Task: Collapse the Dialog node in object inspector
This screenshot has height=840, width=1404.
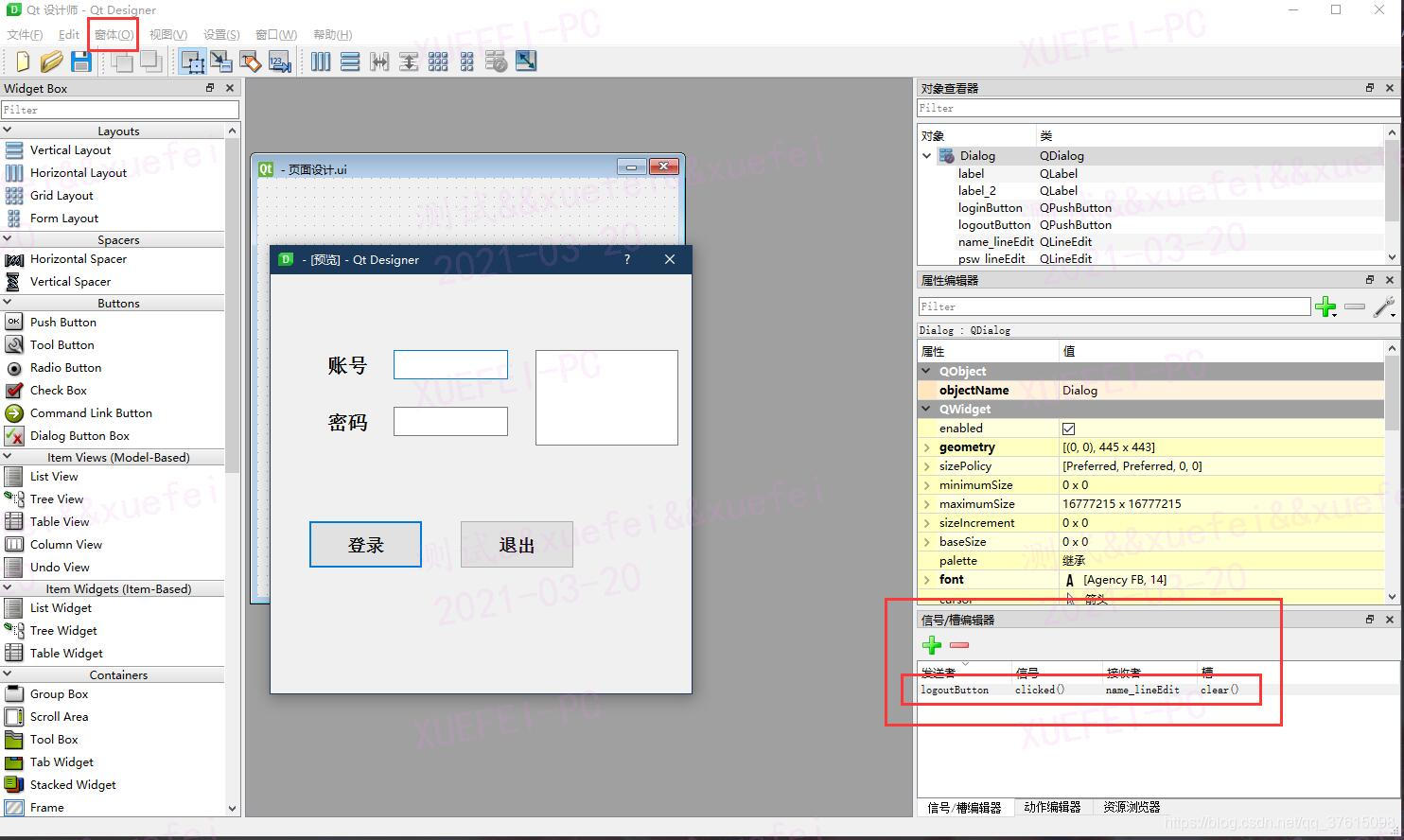Action: pos(927,156)
